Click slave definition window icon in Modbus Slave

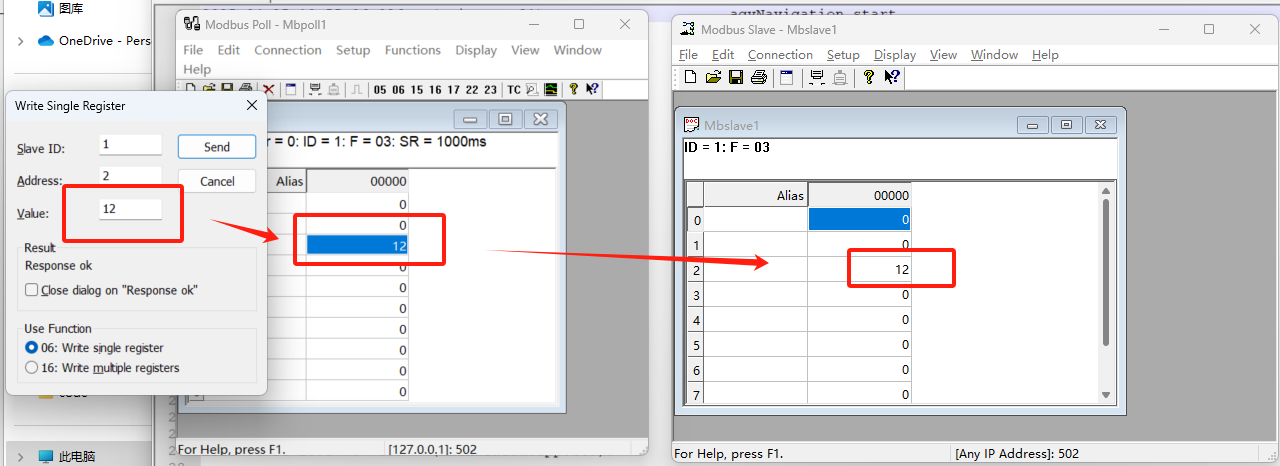[x=786, y=77]
